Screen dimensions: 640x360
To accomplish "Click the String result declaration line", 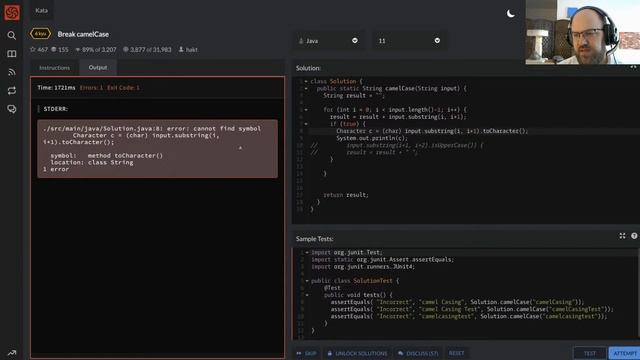I will [354, 96].
